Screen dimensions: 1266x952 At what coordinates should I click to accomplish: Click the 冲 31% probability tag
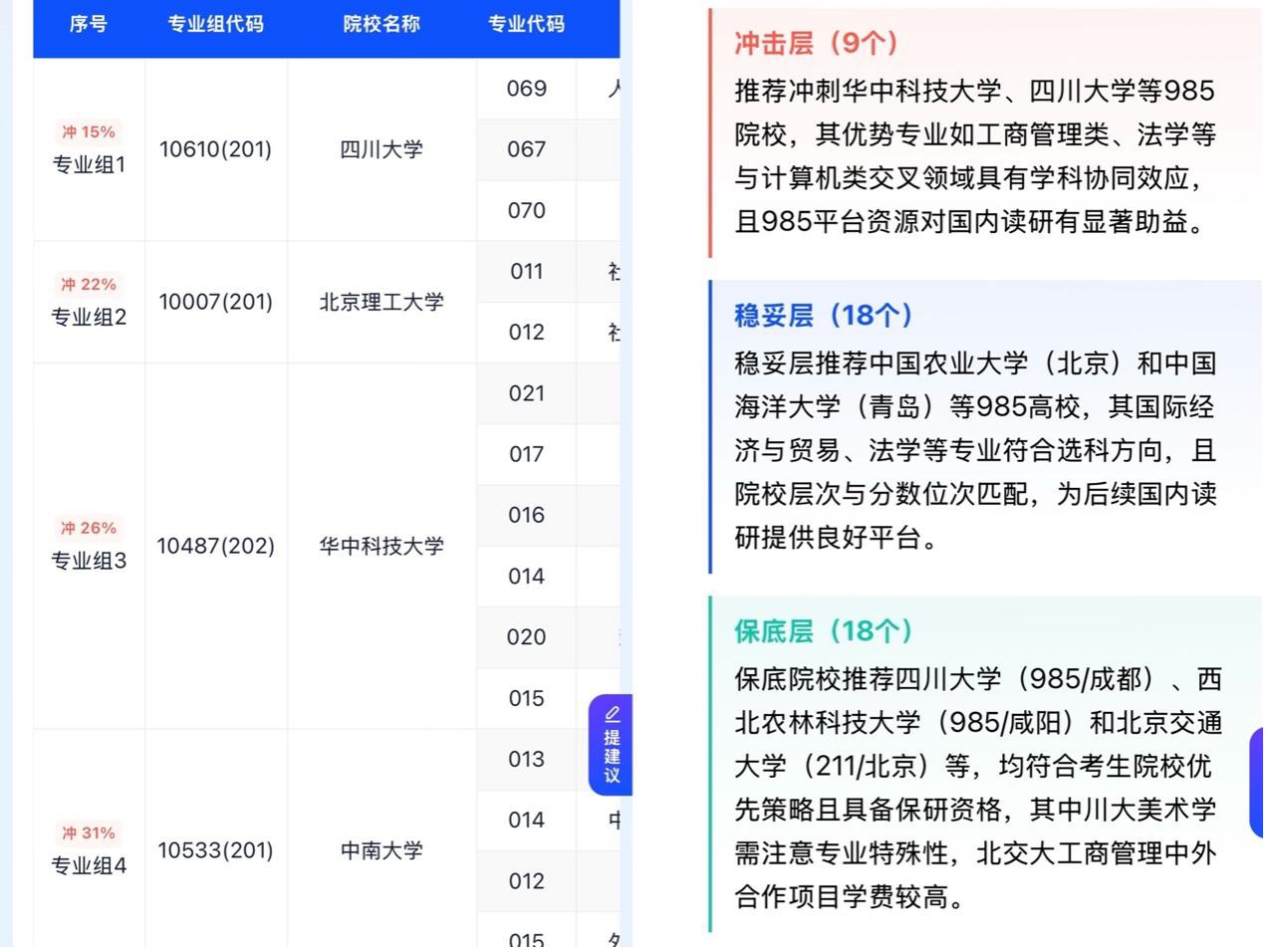point(89,833)
